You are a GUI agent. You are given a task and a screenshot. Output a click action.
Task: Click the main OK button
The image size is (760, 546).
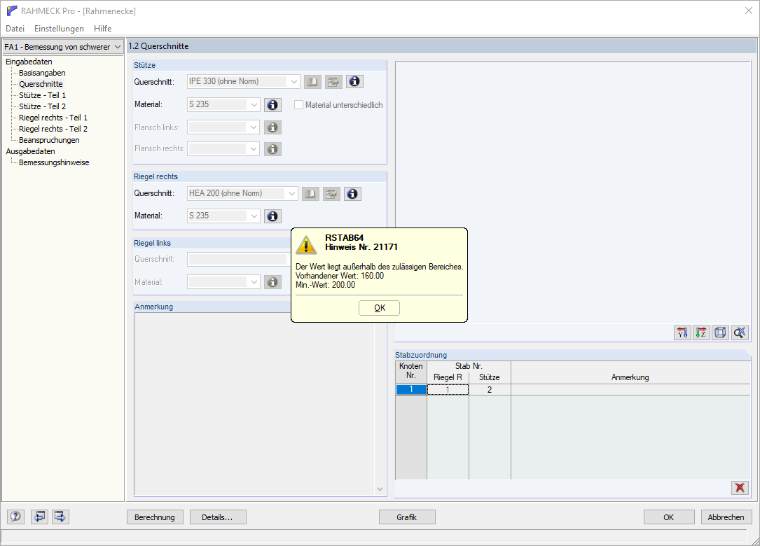click(669, 517)
